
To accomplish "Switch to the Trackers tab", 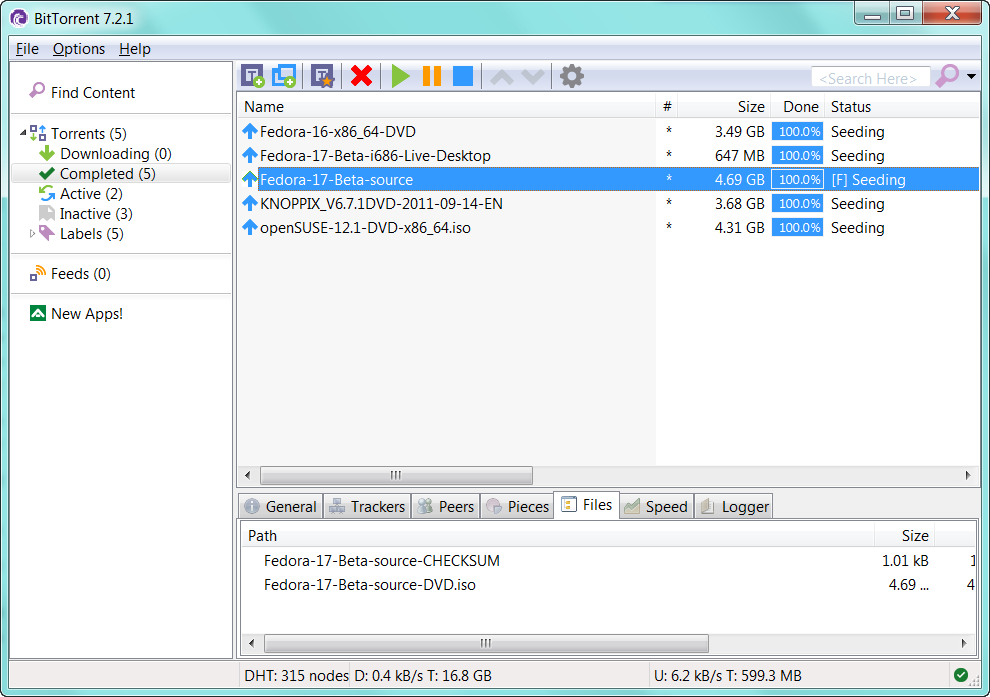I will (x=367, y=506).
